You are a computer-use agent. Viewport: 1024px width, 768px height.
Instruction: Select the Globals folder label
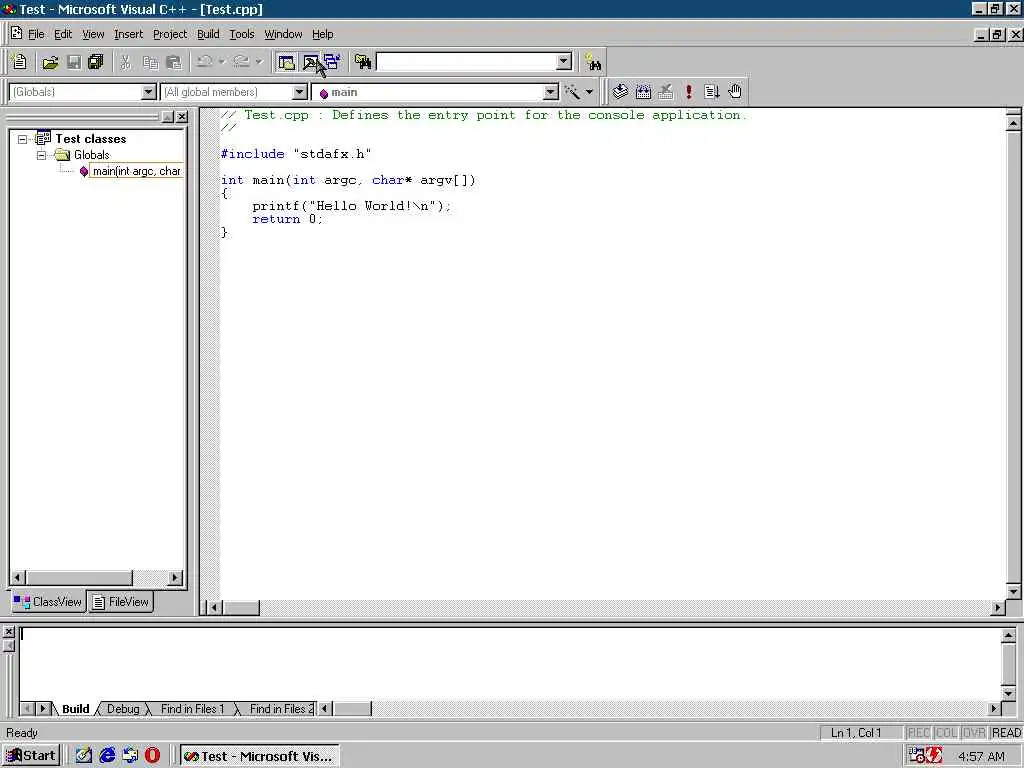91,155
